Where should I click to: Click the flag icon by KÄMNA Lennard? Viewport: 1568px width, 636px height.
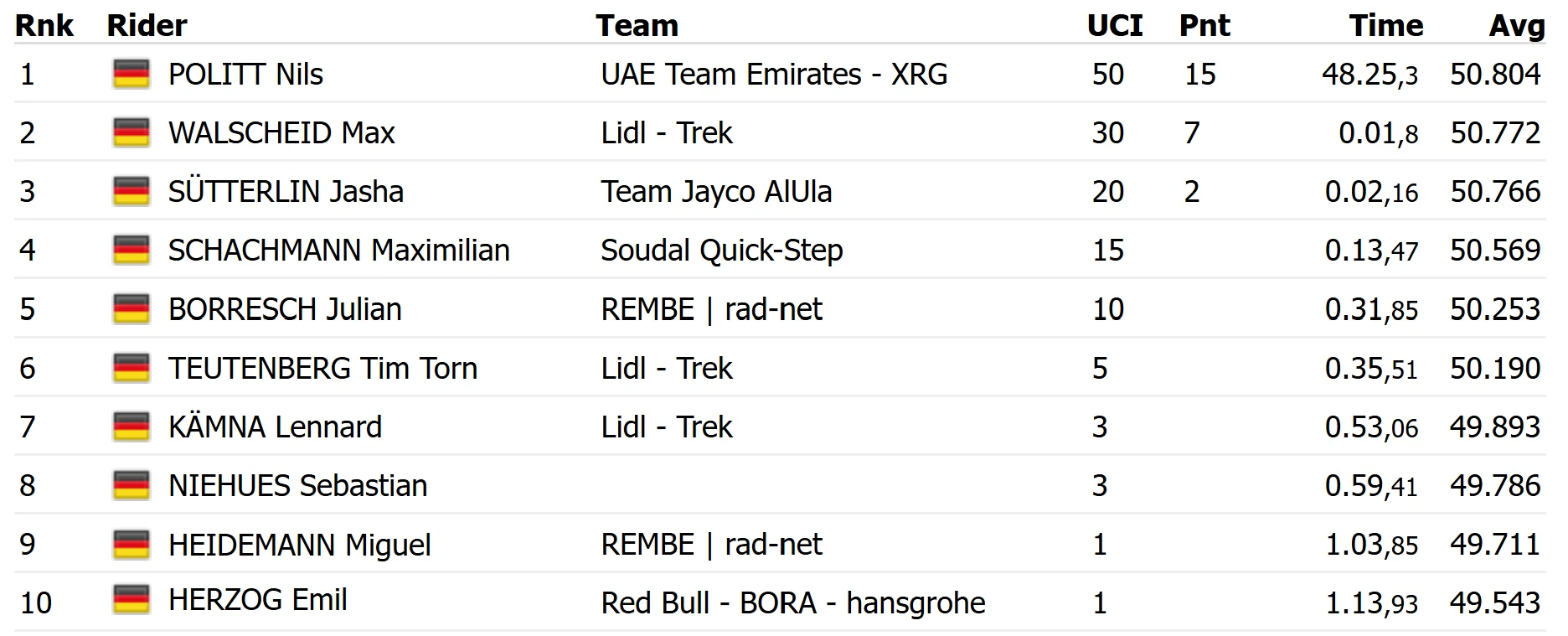(x=132, y=427)
